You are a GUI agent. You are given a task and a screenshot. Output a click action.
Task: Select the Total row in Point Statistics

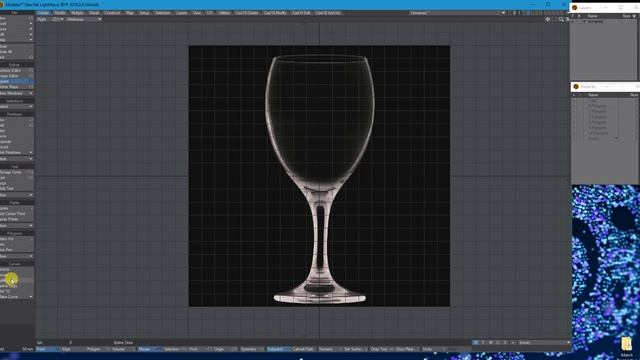[604, 100]
